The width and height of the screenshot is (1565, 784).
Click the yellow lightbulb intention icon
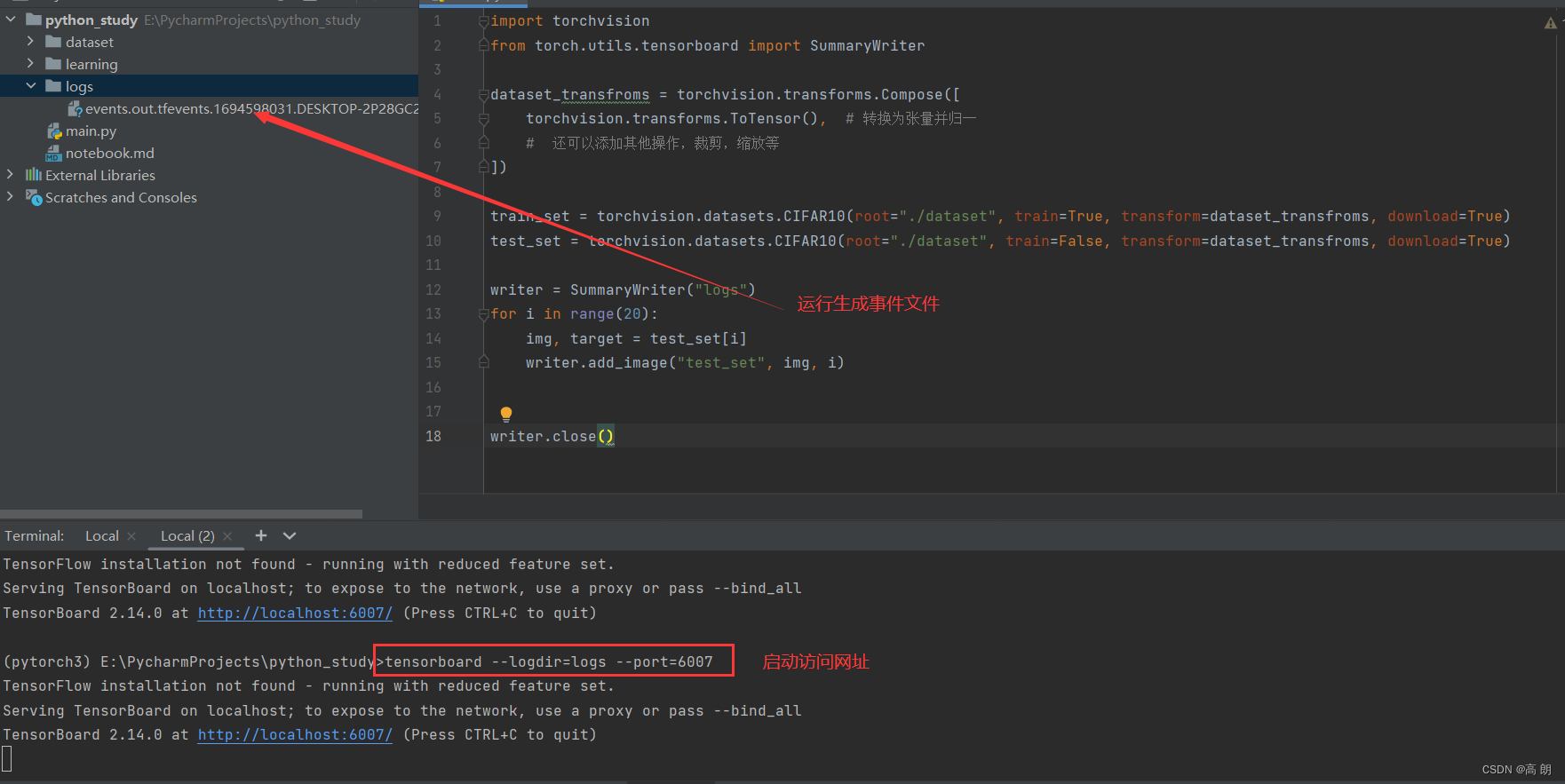[x=506, y=414]
